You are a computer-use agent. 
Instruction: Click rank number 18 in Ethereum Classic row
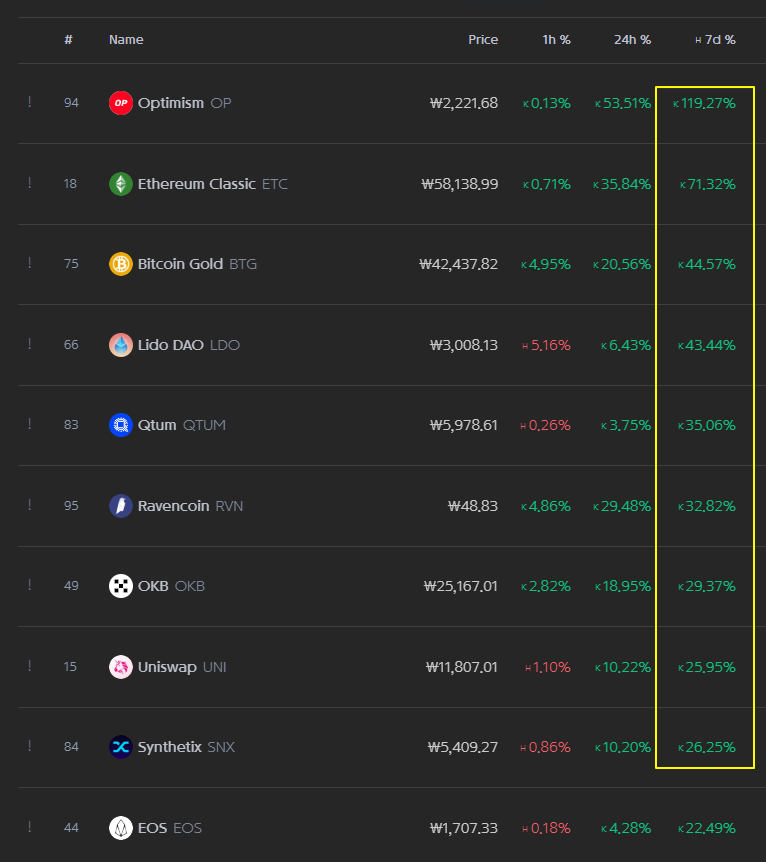[70, 184]
